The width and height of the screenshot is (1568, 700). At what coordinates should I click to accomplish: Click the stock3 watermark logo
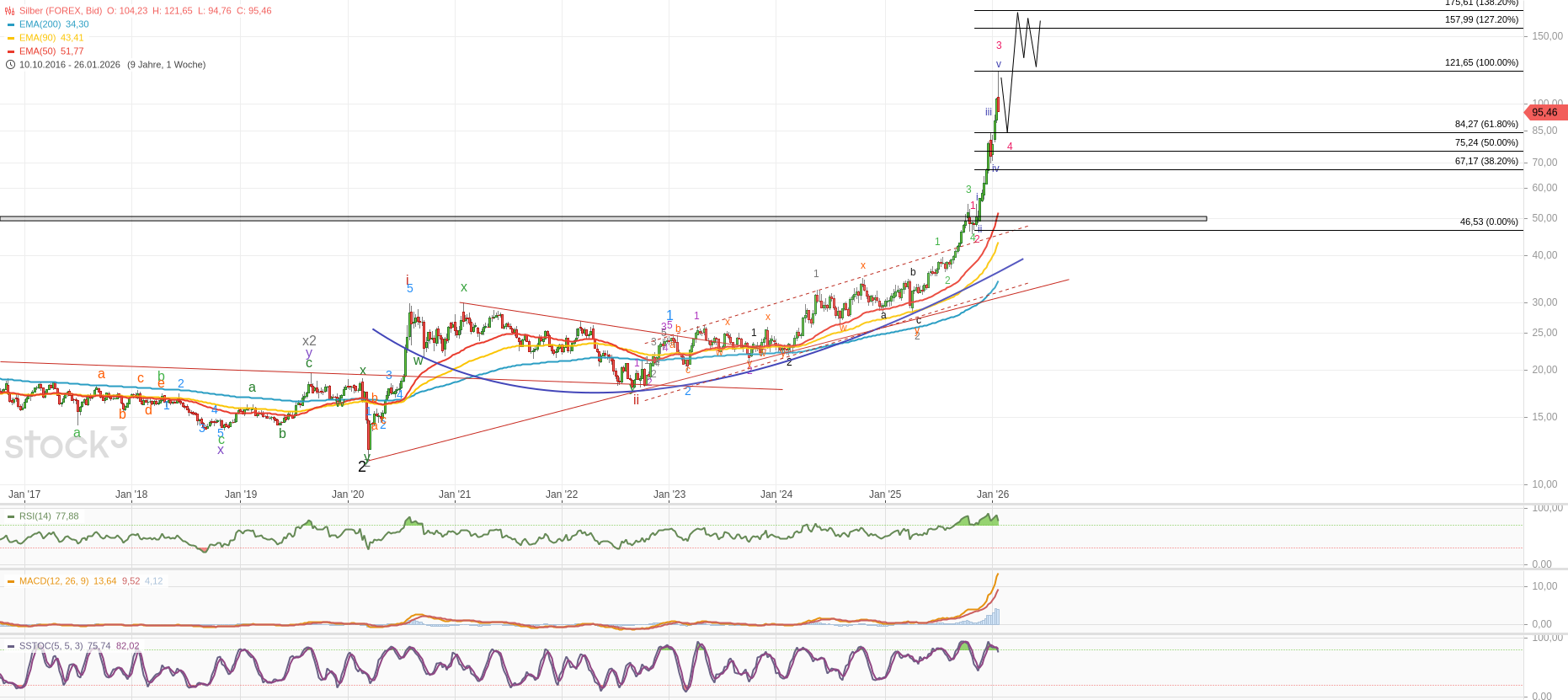click(x=66, y=443)
